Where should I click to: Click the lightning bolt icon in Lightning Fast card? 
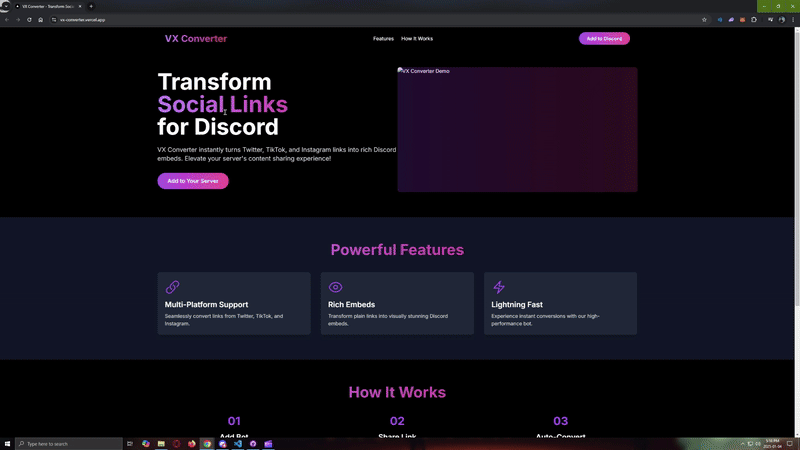[498, 287]
